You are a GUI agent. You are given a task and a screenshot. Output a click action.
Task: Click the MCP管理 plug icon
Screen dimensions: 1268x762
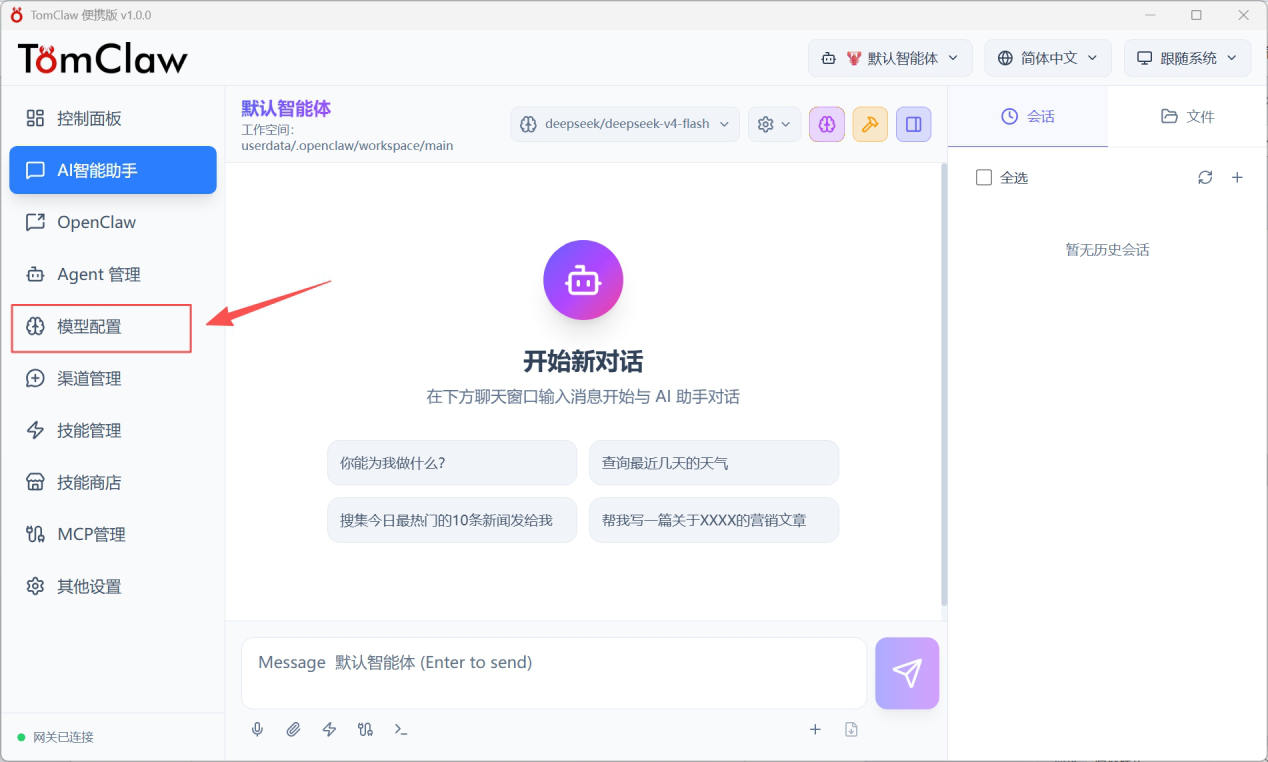click(35, 534)
